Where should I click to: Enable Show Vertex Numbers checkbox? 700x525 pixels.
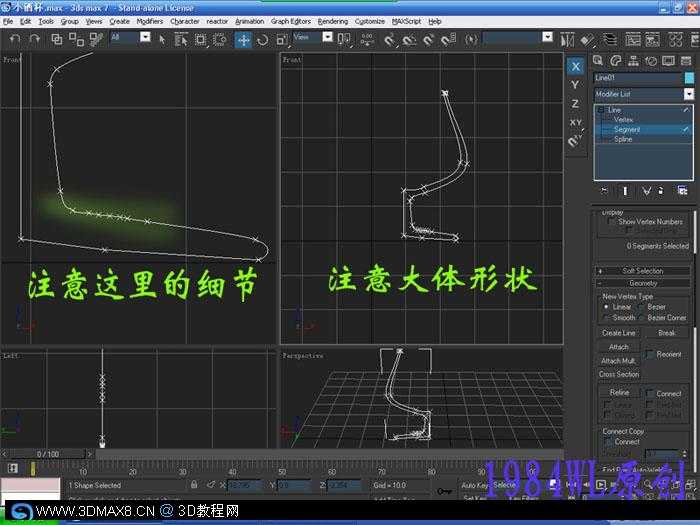611,221
